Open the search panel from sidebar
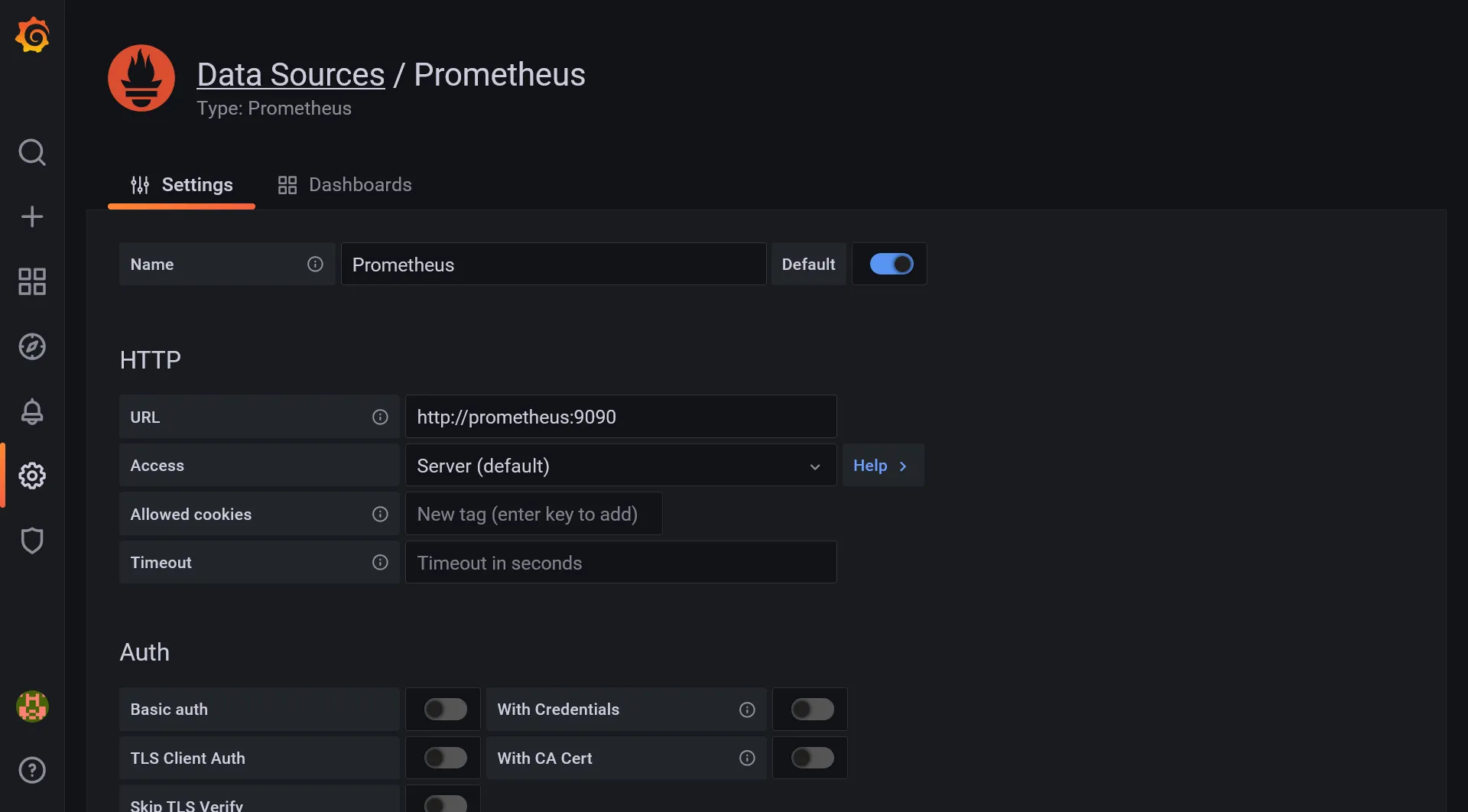Image resolution: width=1468 pixels, height=812 pixels. pyautogui.click(x=32, y=152)
